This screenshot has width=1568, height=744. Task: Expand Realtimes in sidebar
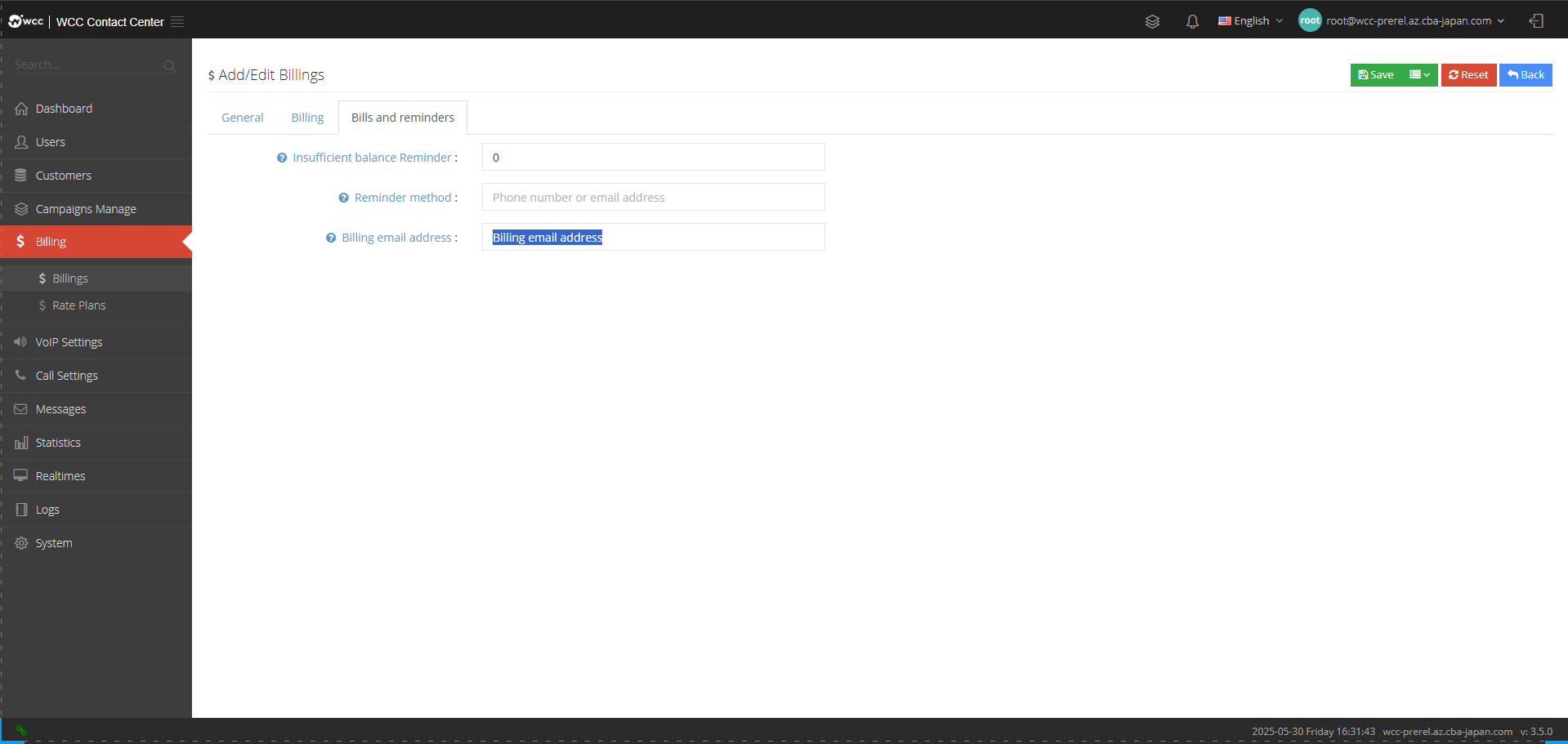click(x=96, y=476)
